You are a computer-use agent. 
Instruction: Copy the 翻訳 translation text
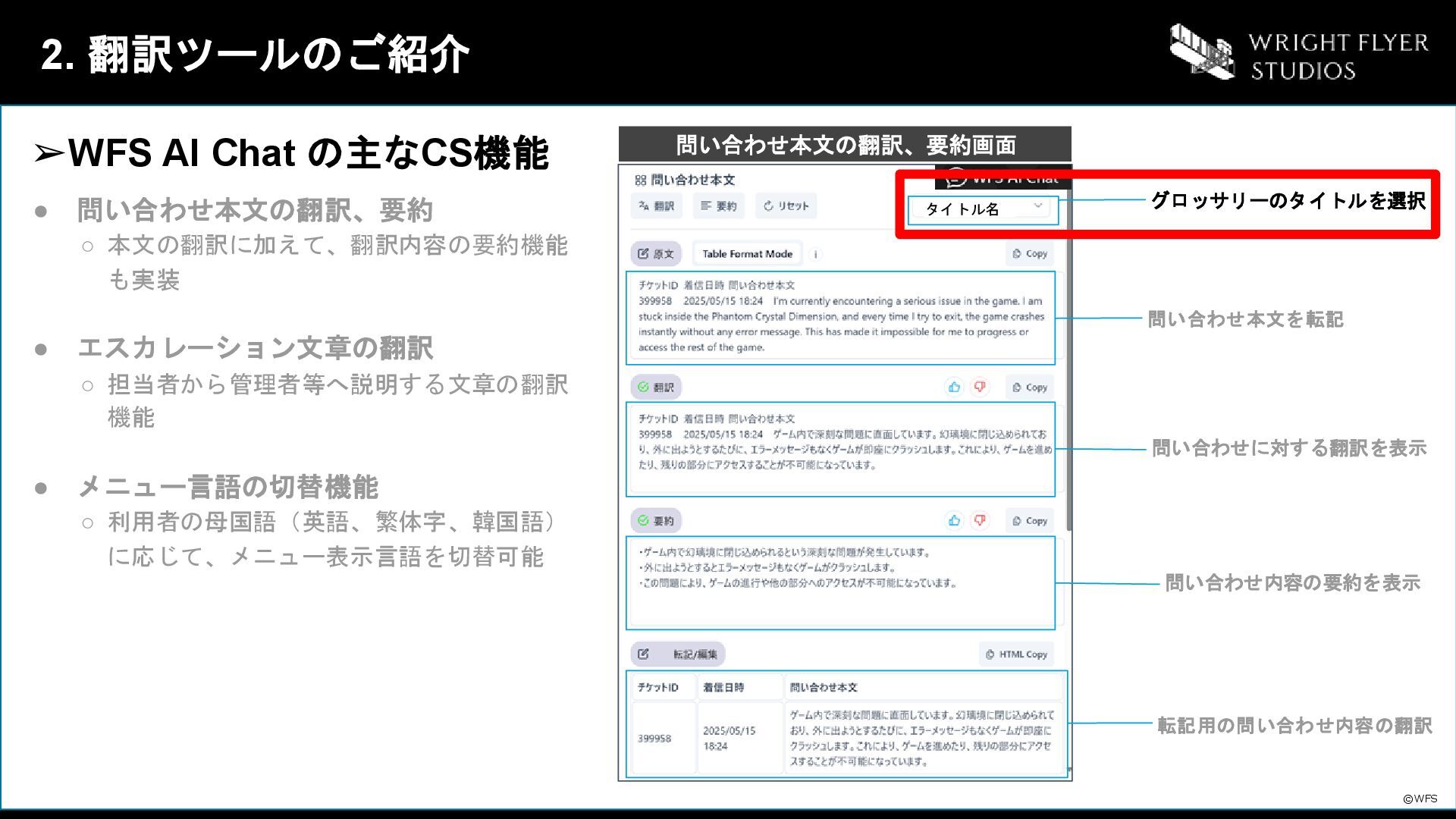1030,387
